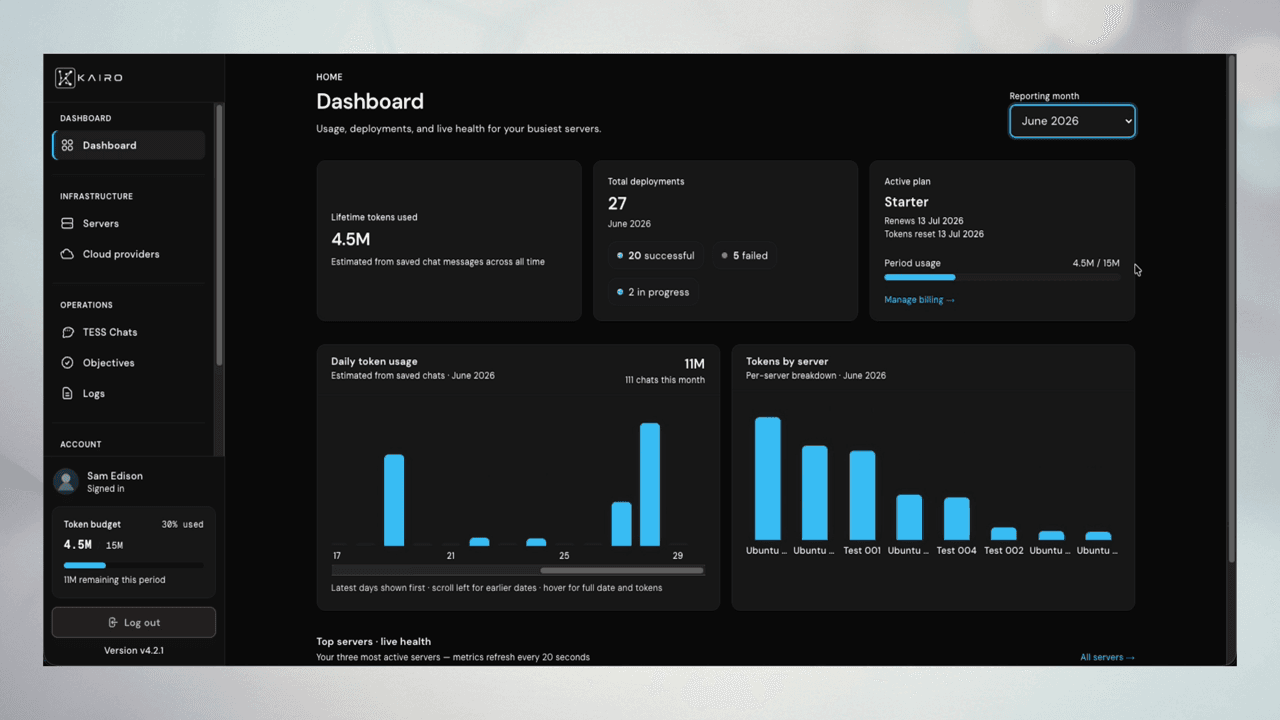
Task: Open the All servers link
Action: click(x=1107, y=657)
